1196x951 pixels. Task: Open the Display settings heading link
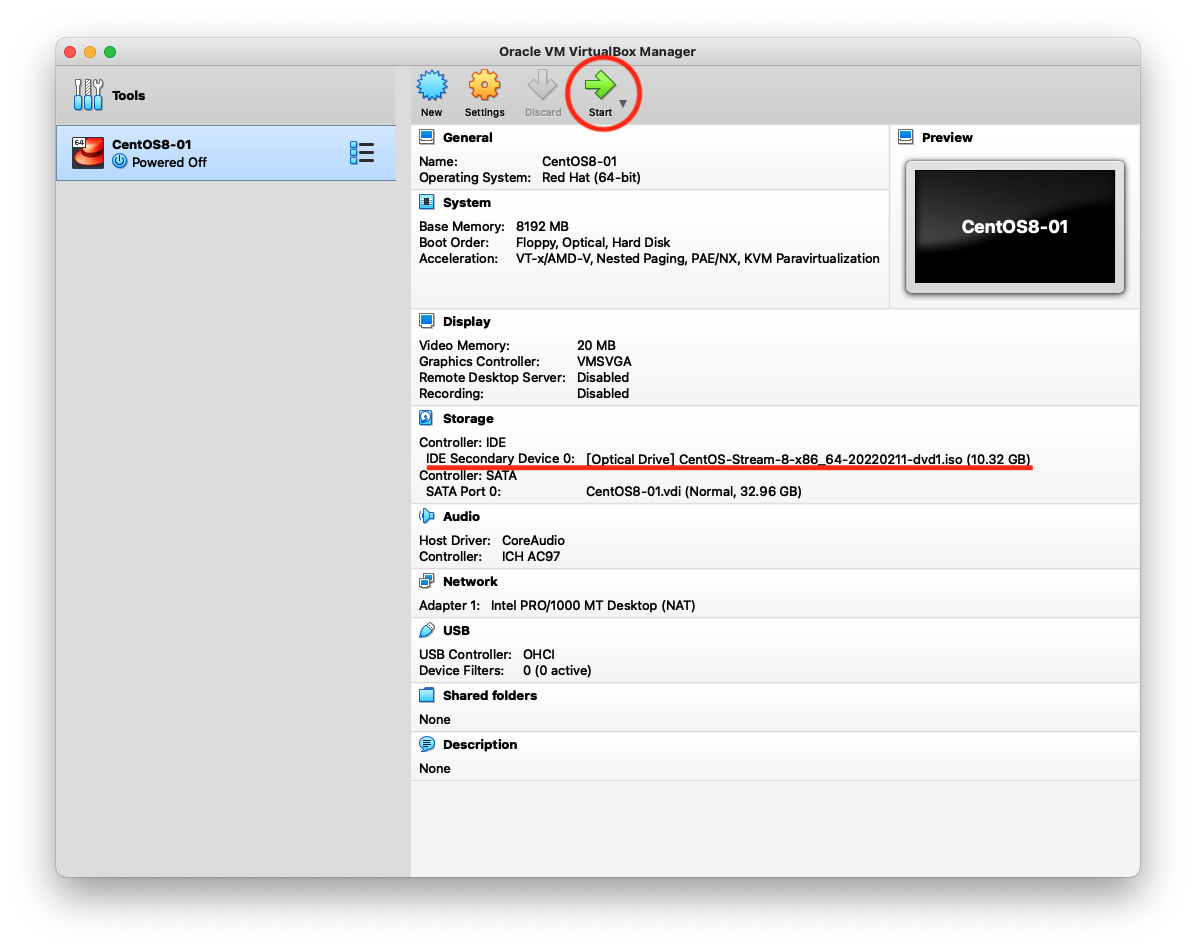point(467,321)
